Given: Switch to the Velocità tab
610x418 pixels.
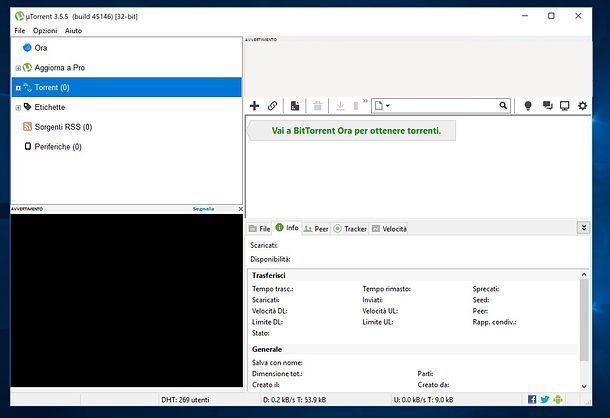Looking at the screenshot, I should (x=389, y=229).
